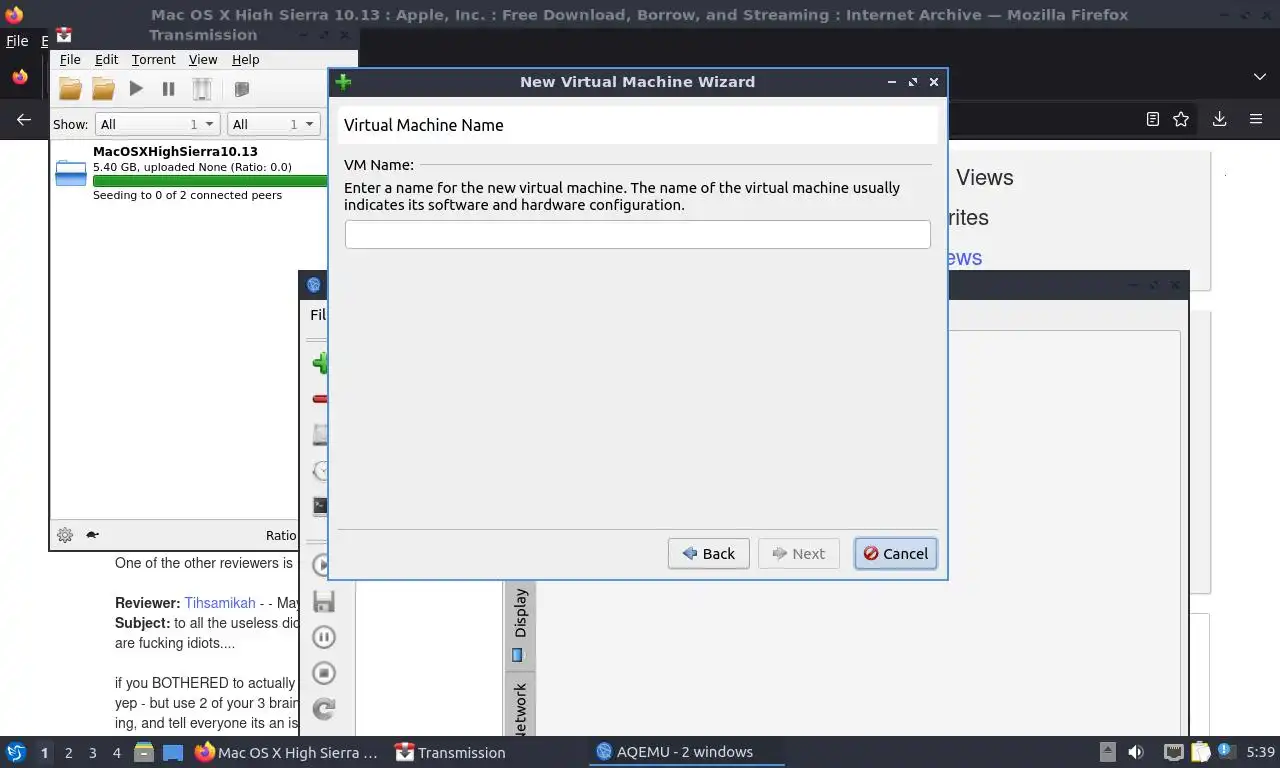Start the torrent with the play icon
1280x768 pixels.
pyautogui.click(x=136, y=89)
